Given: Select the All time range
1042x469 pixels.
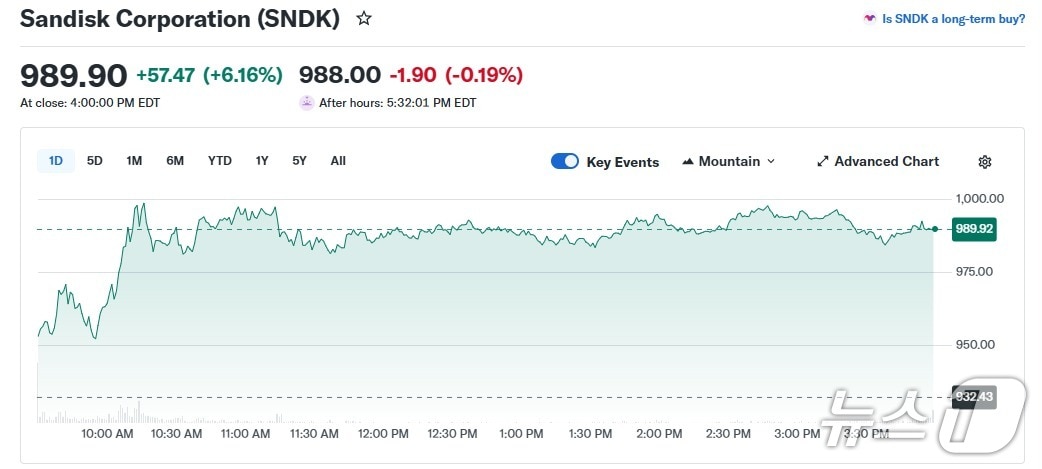Looking at the screenshot, I should click(338, 161).
